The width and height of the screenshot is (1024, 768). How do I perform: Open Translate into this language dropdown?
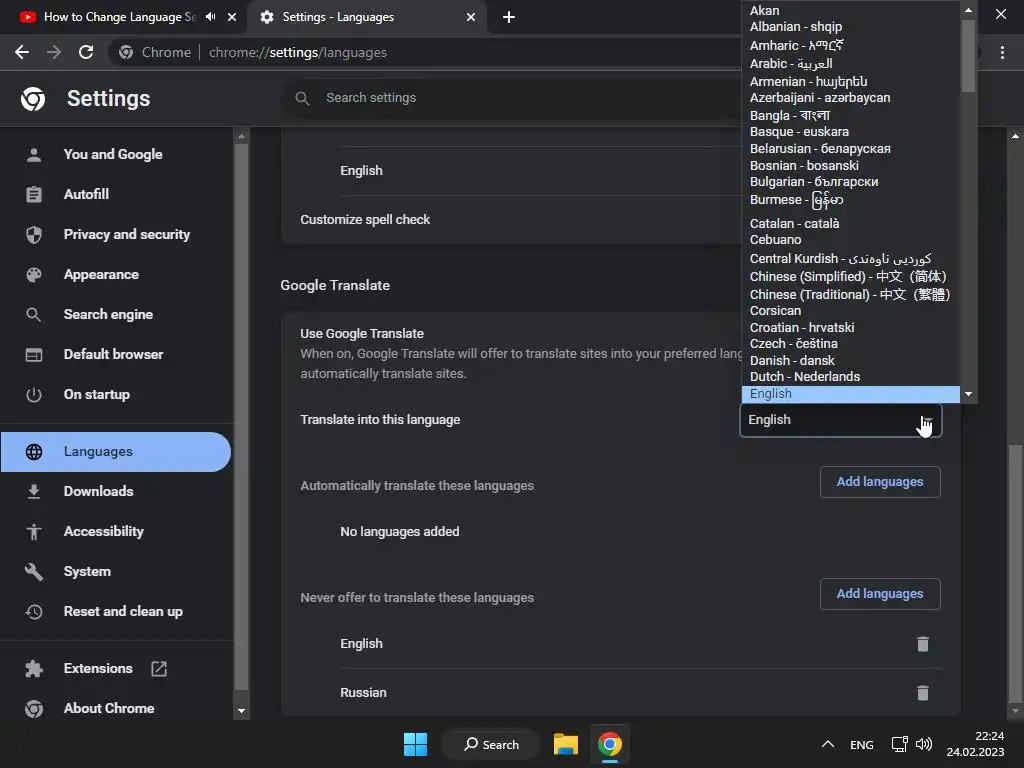840,420
